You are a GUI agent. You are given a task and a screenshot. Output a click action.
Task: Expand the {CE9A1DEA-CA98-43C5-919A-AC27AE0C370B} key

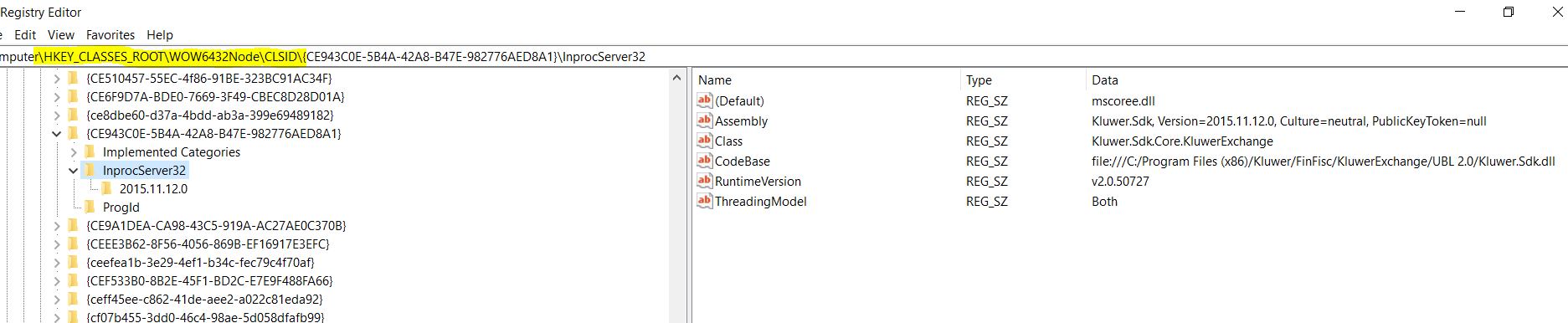tap(56, 226)
